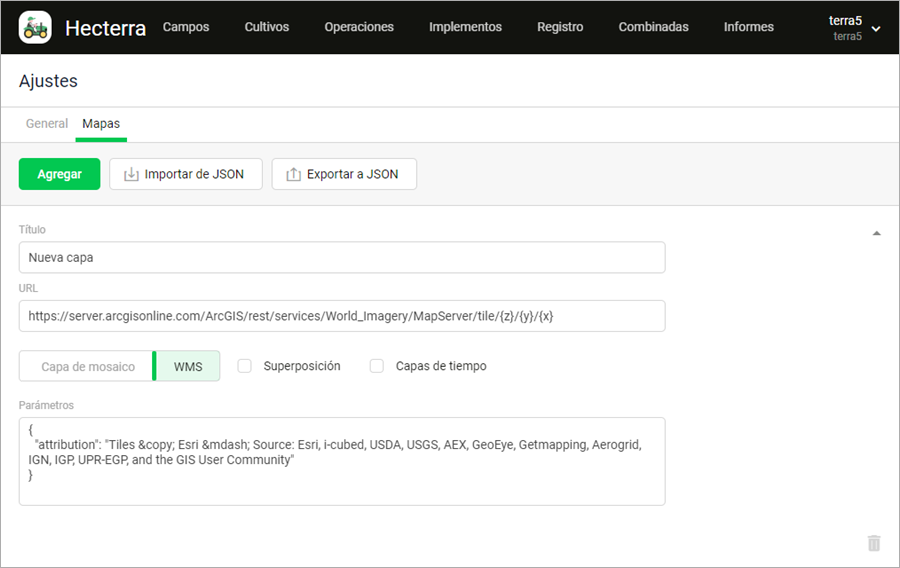The height and width of the screenshot is (568, 900).
Task: Click into the URL text field
Action: pos(341,316)
